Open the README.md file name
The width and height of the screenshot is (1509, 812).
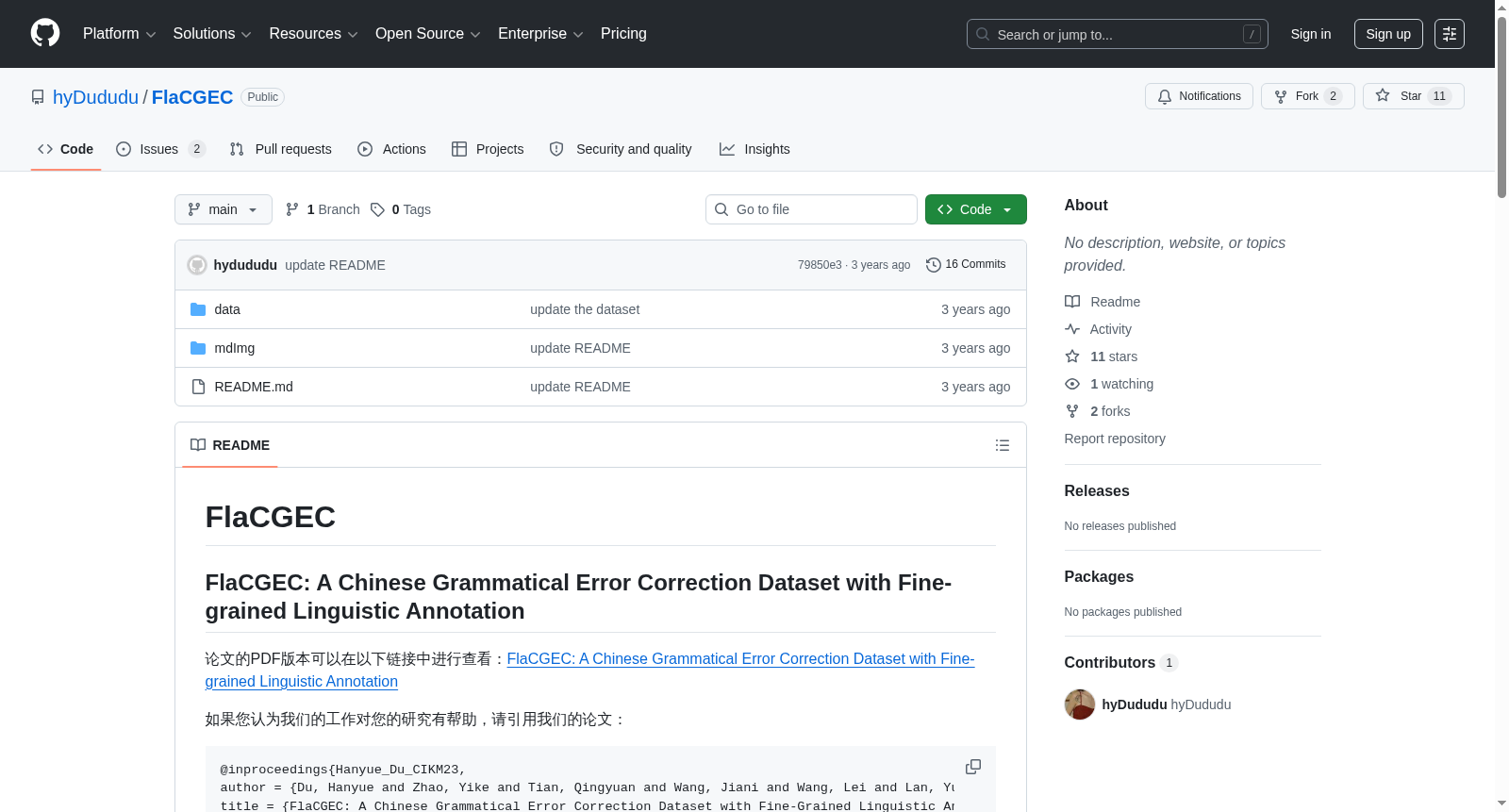[x=254, y=387]
